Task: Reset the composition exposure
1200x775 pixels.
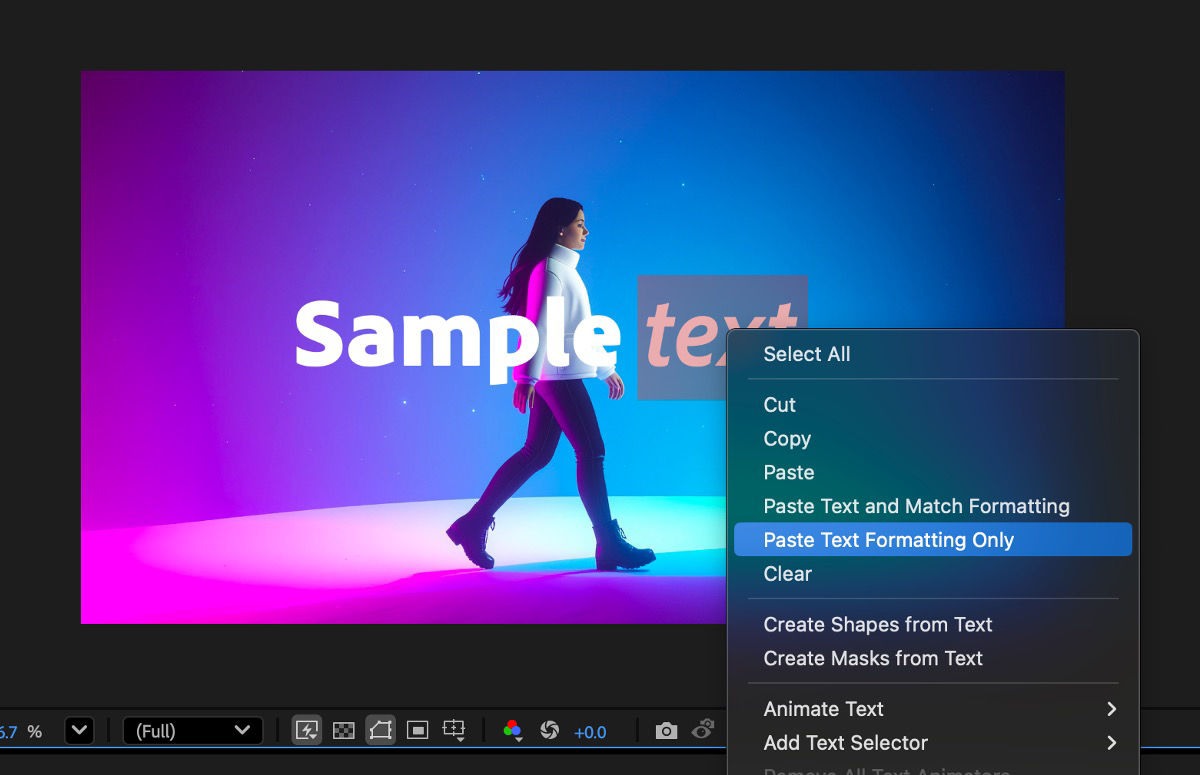Action: (550, 731)
